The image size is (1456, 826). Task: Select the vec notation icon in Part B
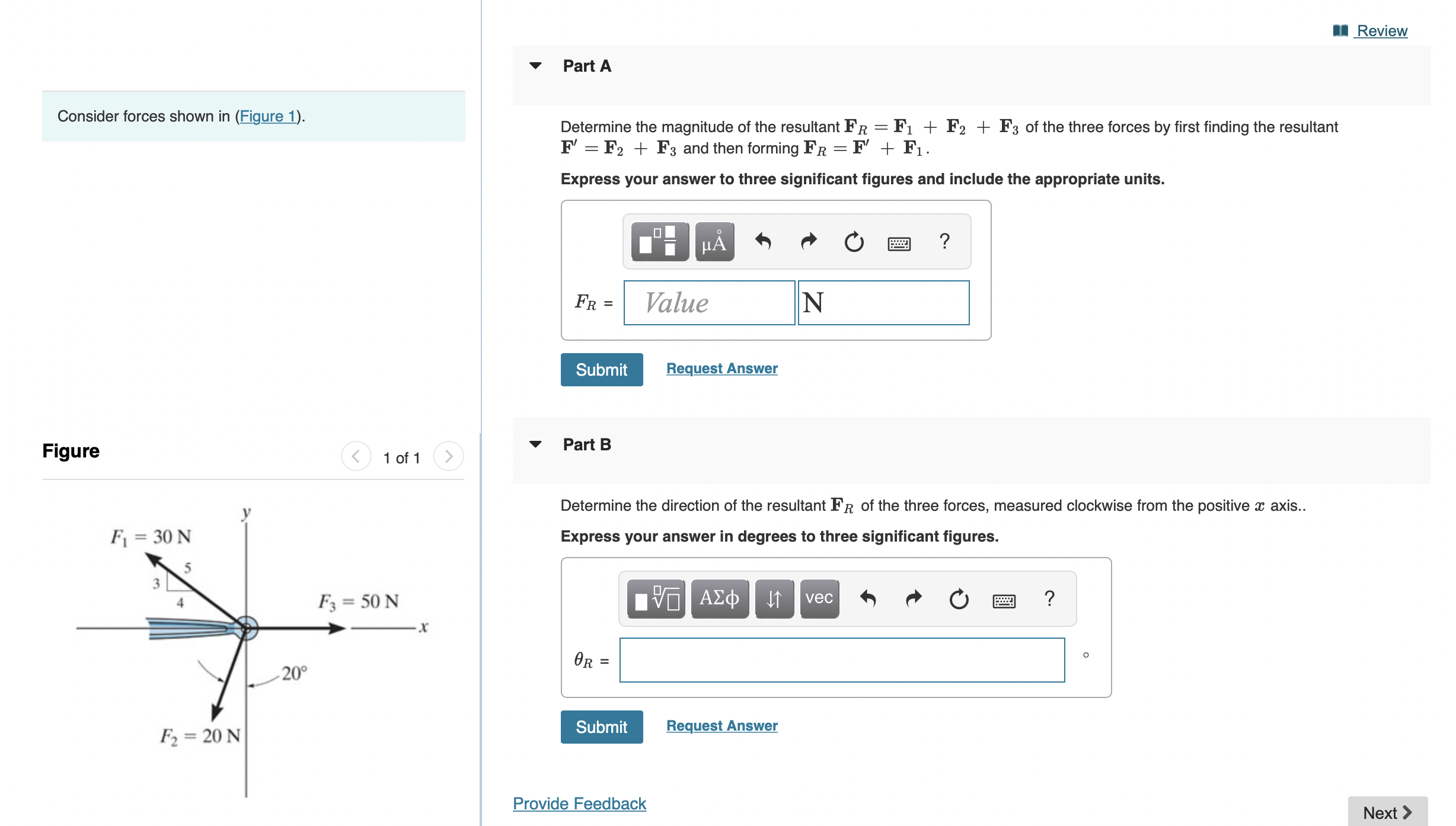coord(818,598)
